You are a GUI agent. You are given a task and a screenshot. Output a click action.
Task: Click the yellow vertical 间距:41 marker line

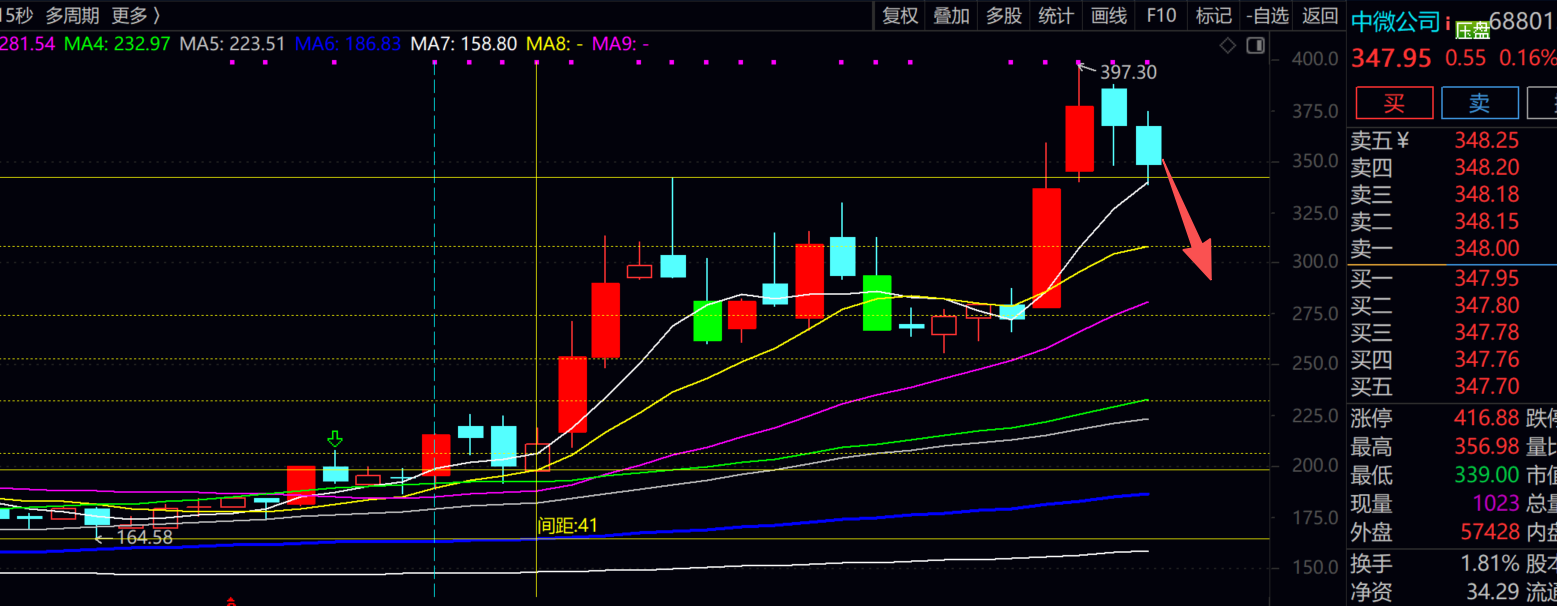(x=537, y=300)
